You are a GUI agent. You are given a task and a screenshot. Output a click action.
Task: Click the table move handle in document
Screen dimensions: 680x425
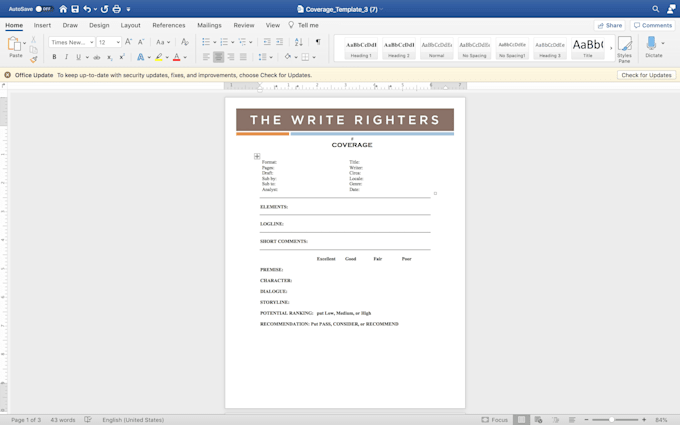[257, 156]
